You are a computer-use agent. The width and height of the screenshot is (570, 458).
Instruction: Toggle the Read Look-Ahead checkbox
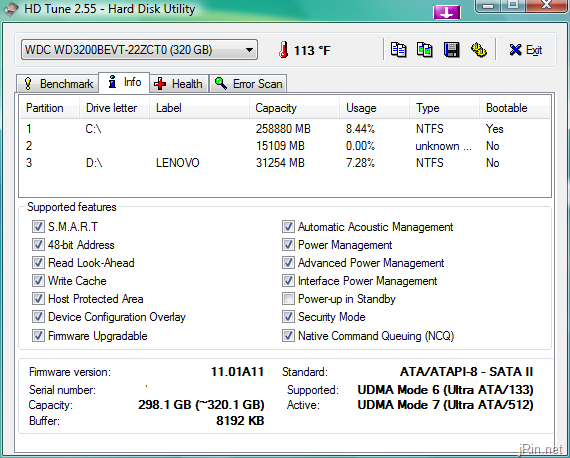click(x=38, y=262)
